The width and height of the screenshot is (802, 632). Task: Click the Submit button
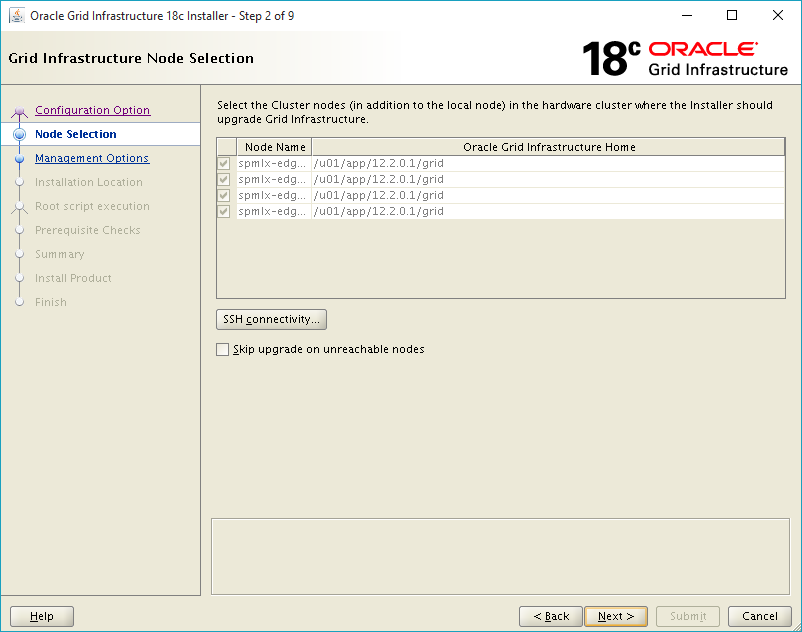(688, 616)
